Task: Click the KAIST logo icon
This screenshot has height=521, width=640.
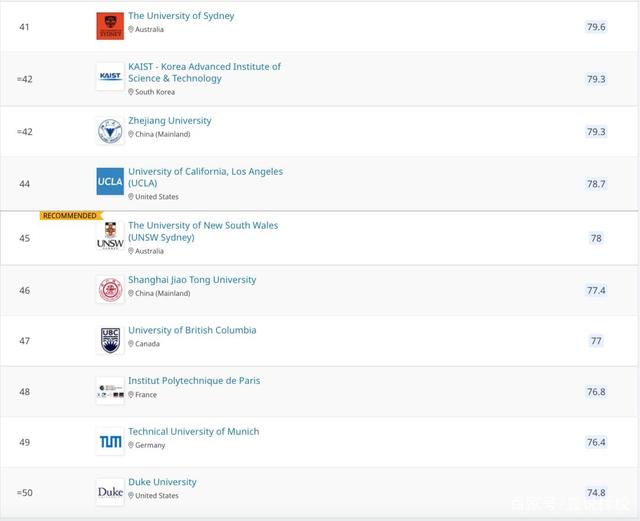Action: click(x=110, y=76)
